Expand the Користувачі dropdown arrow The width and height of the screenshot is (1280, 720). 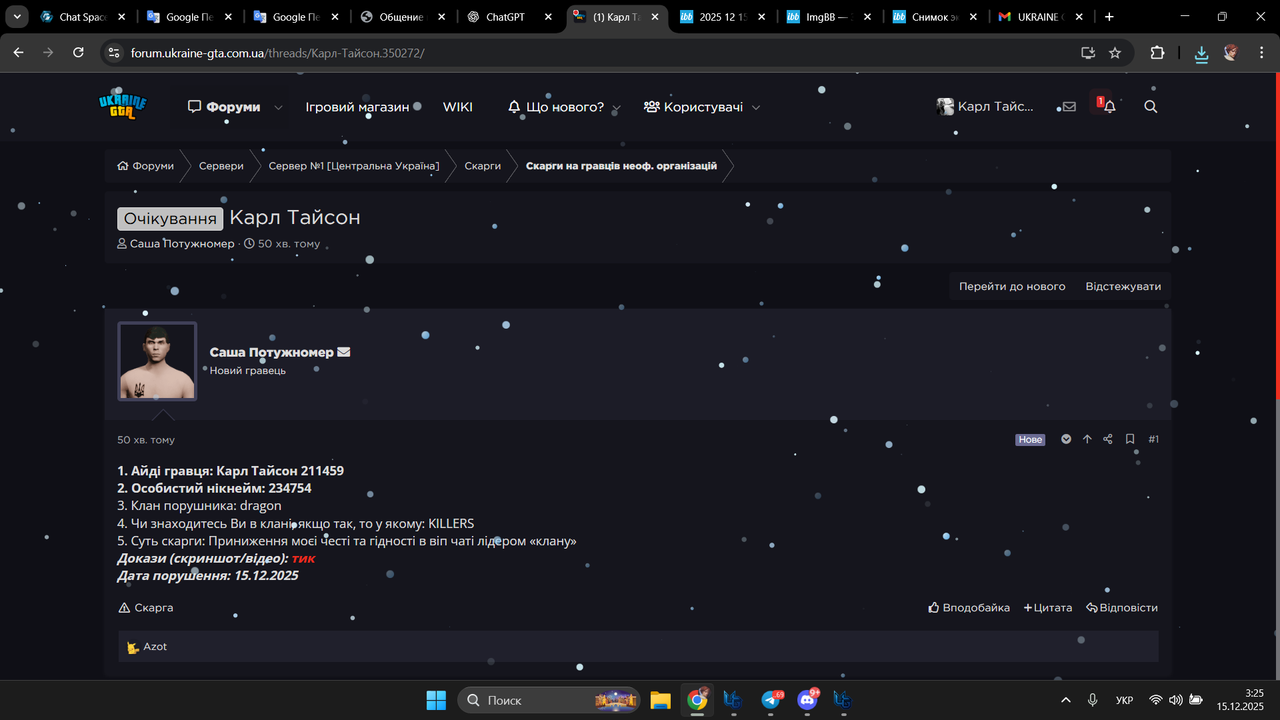[x=756, y=107]
